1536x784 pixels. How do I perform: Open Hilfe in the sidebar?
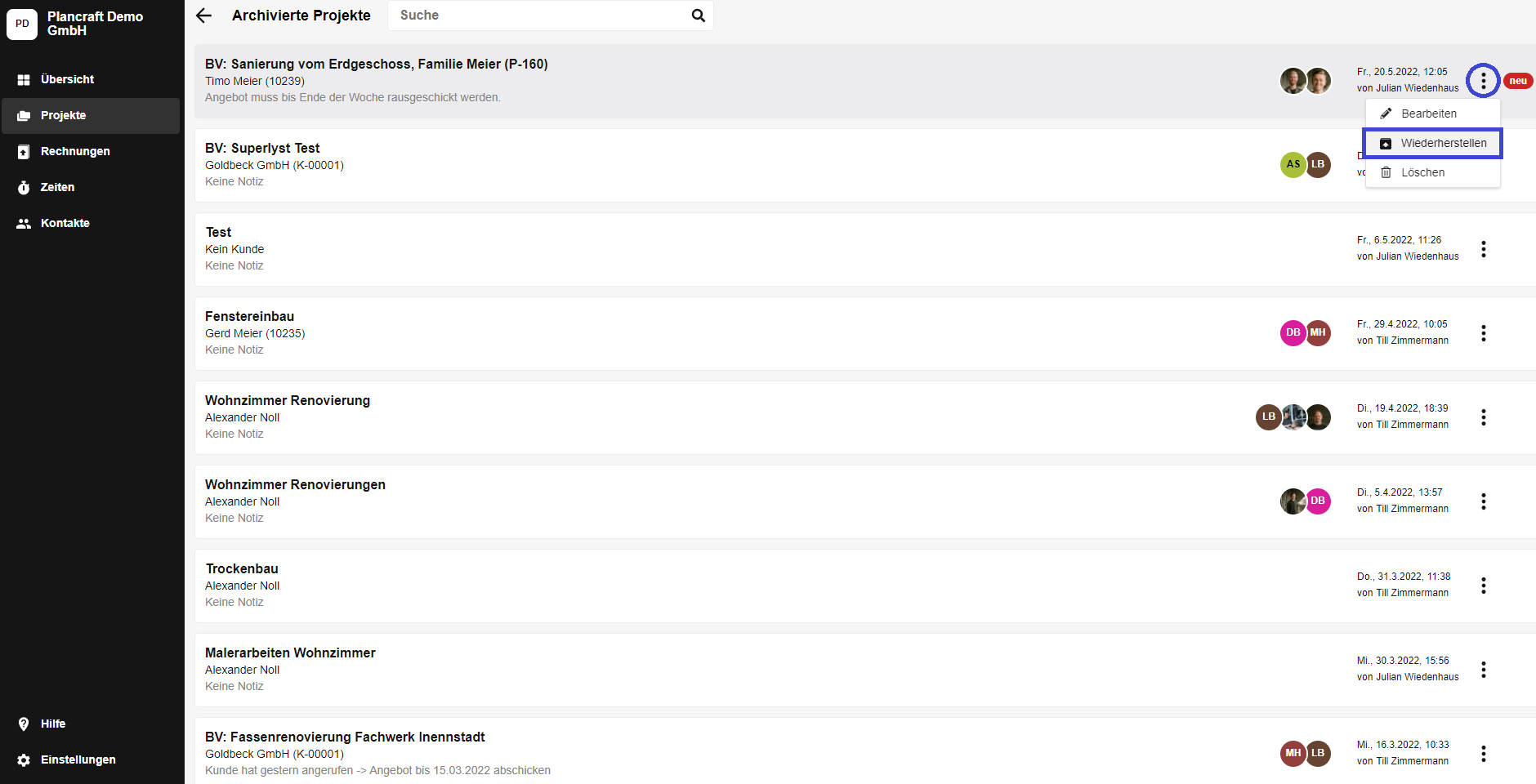coord(91,724)
